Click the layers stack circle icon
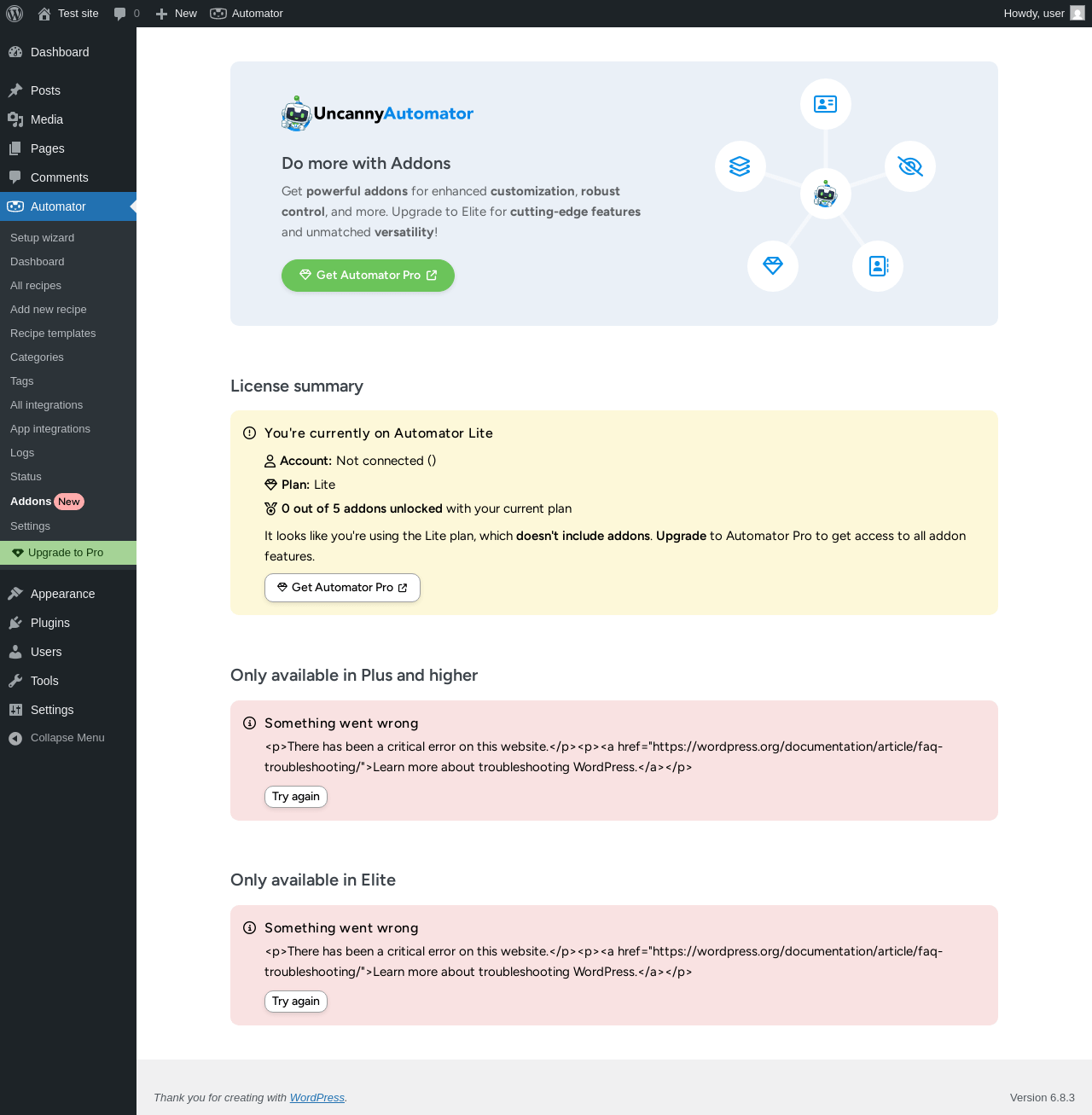 coord(740,166)
